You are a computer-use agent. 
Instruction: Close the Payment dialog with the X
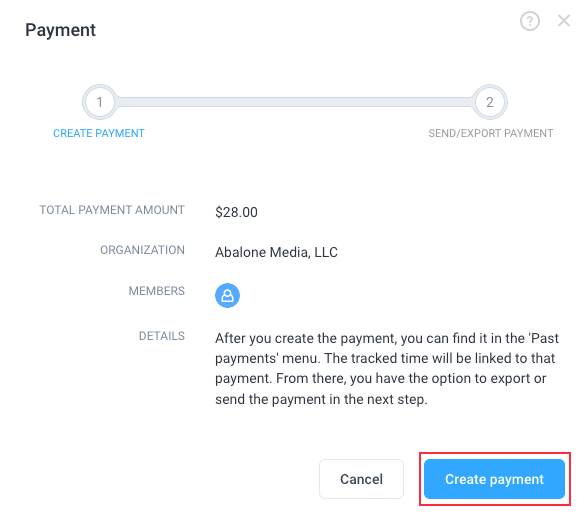pos(564,21)
